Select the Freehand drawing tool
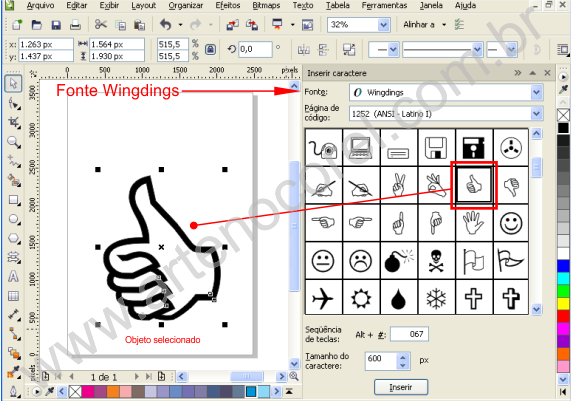571x402 pixels. coord(14,161)
